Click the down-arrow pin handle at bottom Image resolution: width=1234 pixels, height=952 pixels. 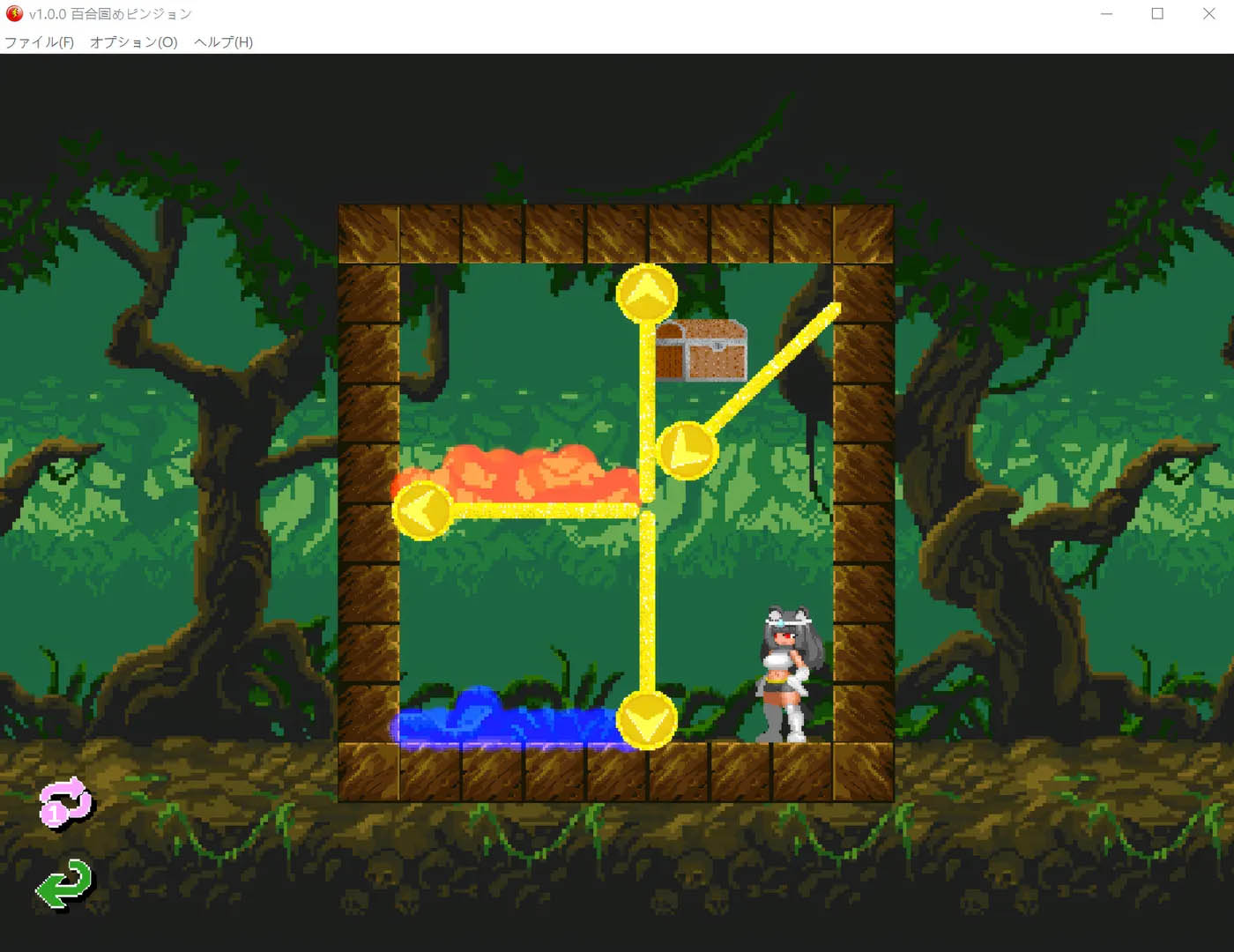click(647, 720)
